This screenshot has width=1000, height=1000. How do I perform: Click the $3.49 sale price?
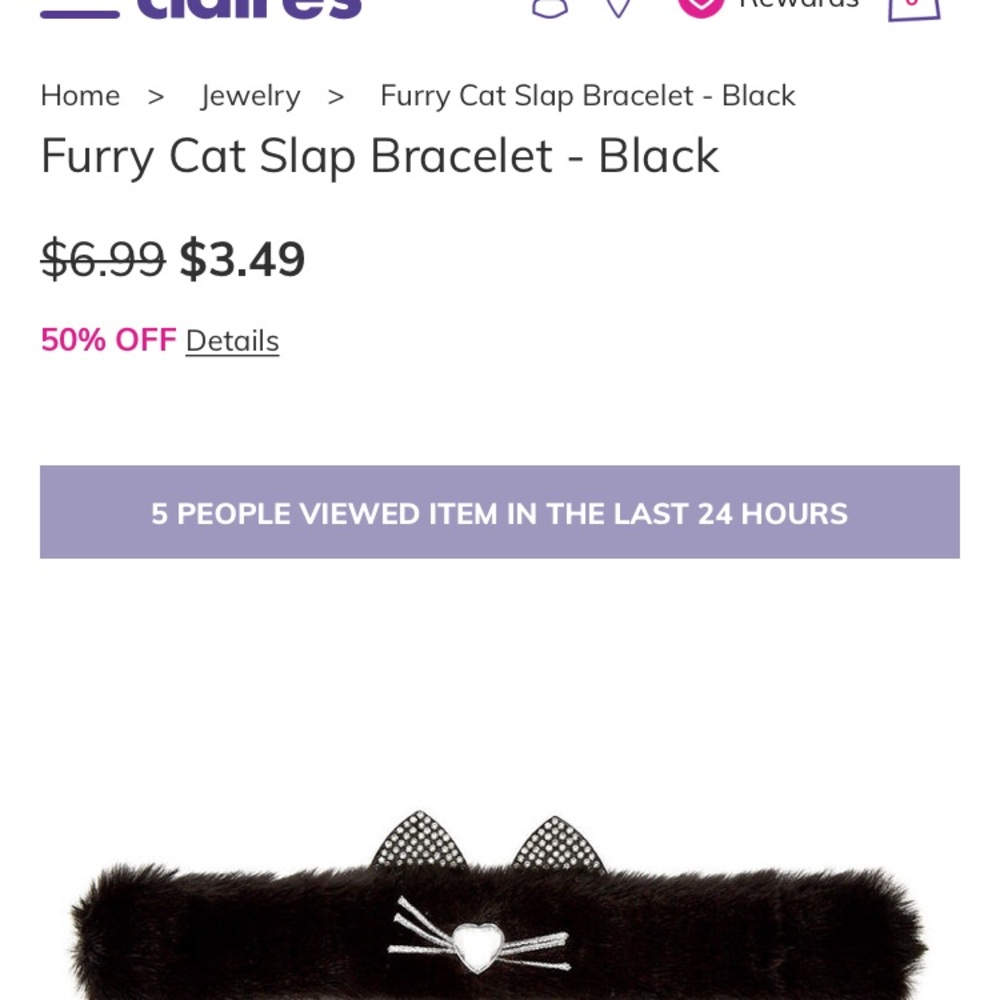242,260
